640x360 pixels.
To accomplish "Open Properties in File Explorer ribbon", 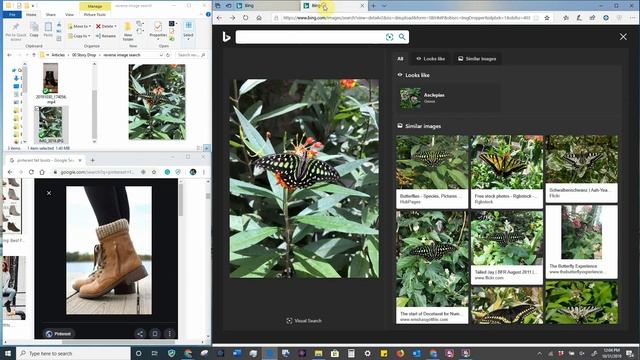I will [158, 30].
